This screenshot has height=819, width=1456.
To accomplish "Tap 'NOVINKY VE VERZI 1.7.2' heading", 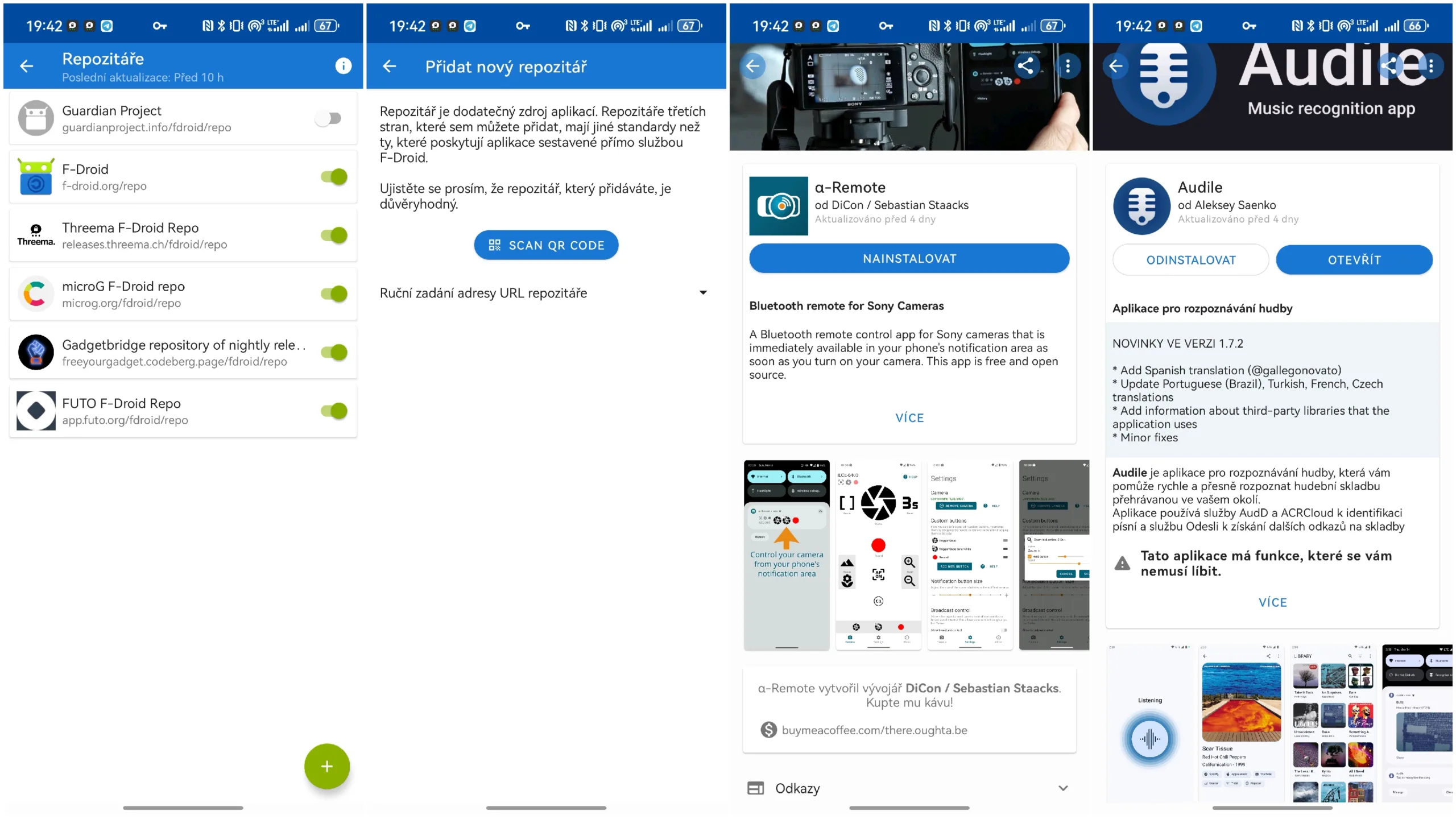I will tap(1177, 344).
